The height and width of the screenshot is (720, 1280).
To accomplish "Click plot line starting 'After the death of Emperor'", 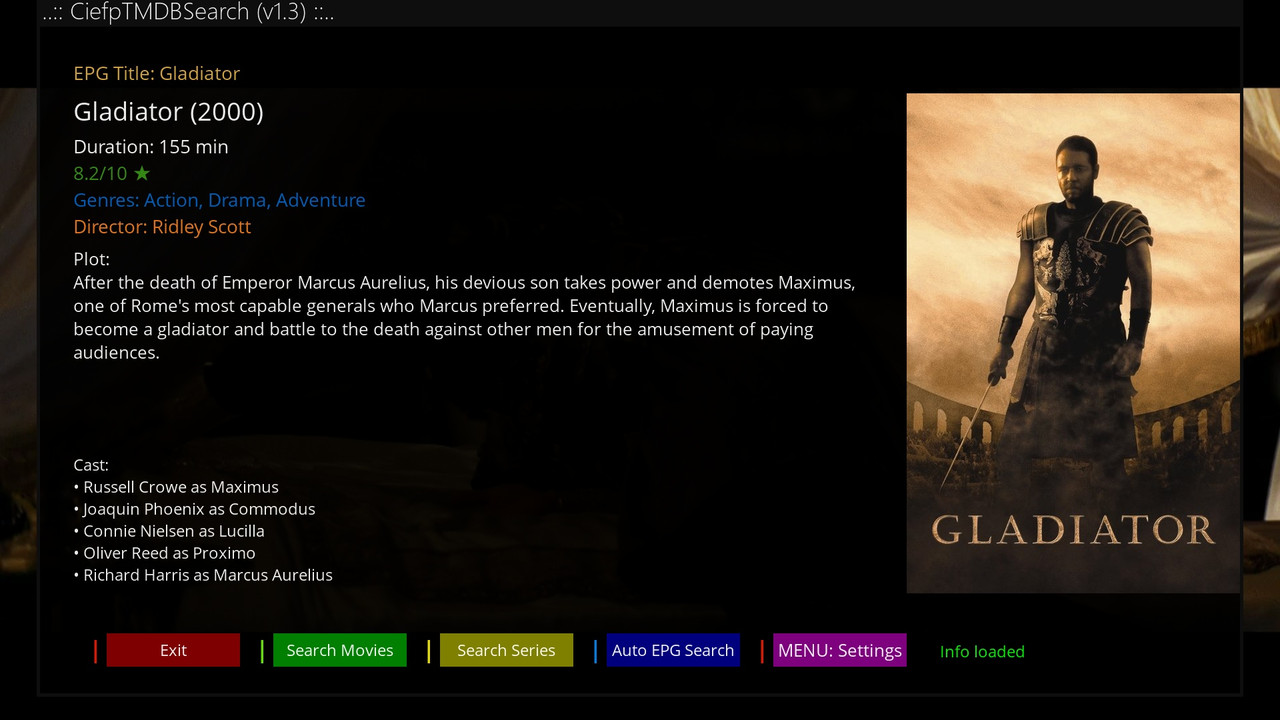I will coord(465,283).
